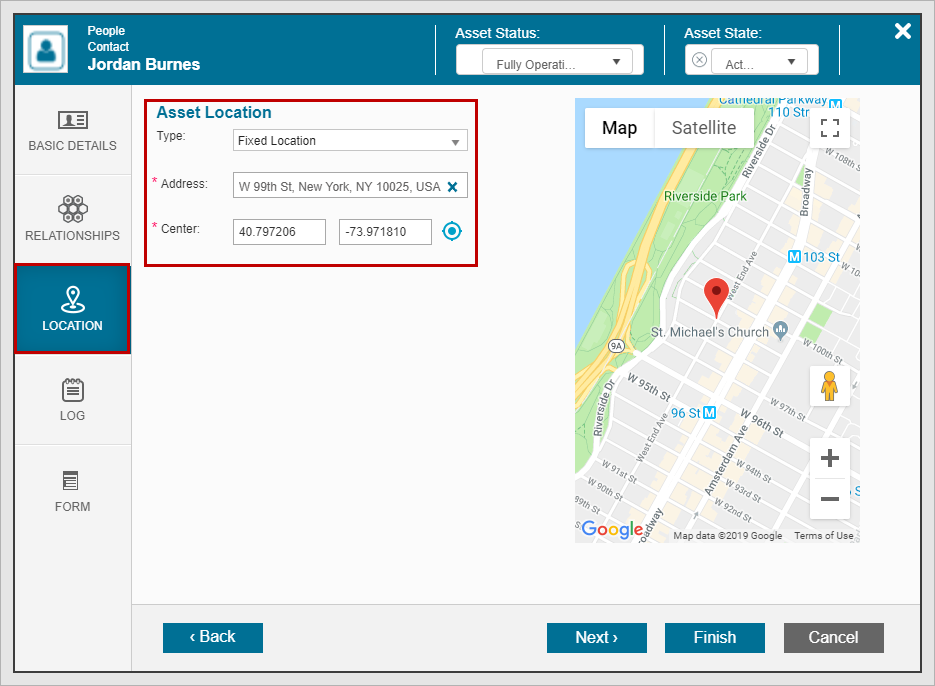Screen dimensions: 935x686
Task: Switch map to Map view
Action: [619, 128]
